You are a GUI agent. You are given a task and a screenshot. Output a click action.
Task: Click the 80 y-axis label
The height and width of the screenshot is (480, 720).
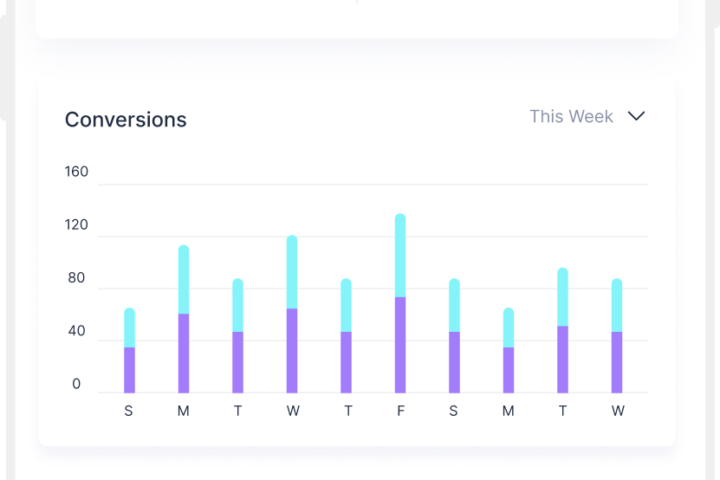pyautogui.click(x=77, y=279)
